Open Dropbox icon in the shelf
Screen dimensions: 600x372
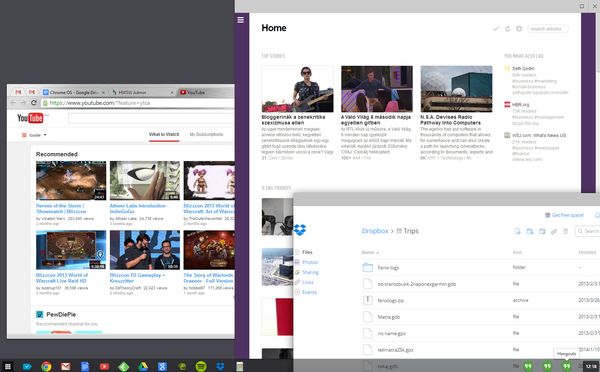click(220, 366)
